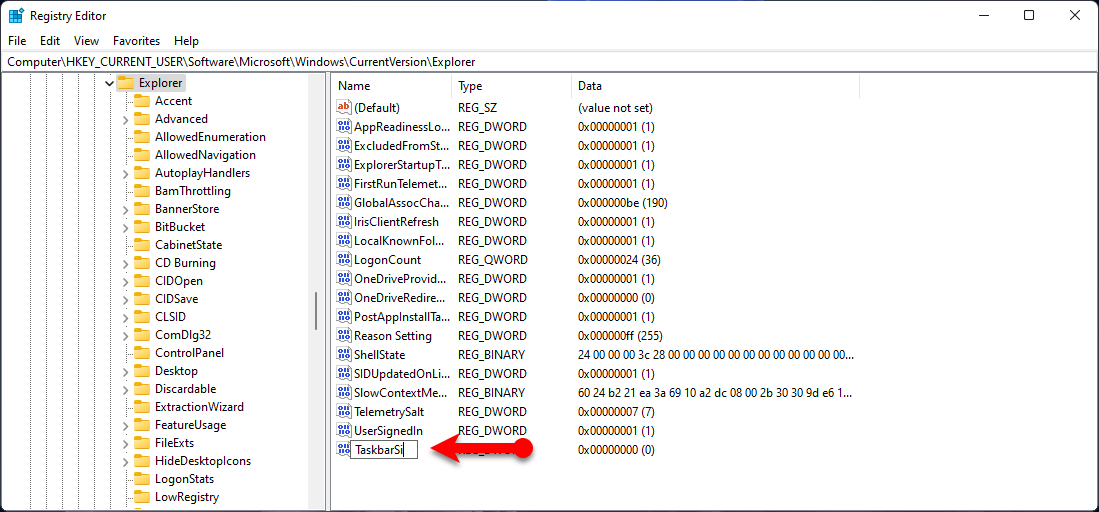
Task: Expand the FeatureUsage key
Action: pyautogui.click(x=125, y=425)
